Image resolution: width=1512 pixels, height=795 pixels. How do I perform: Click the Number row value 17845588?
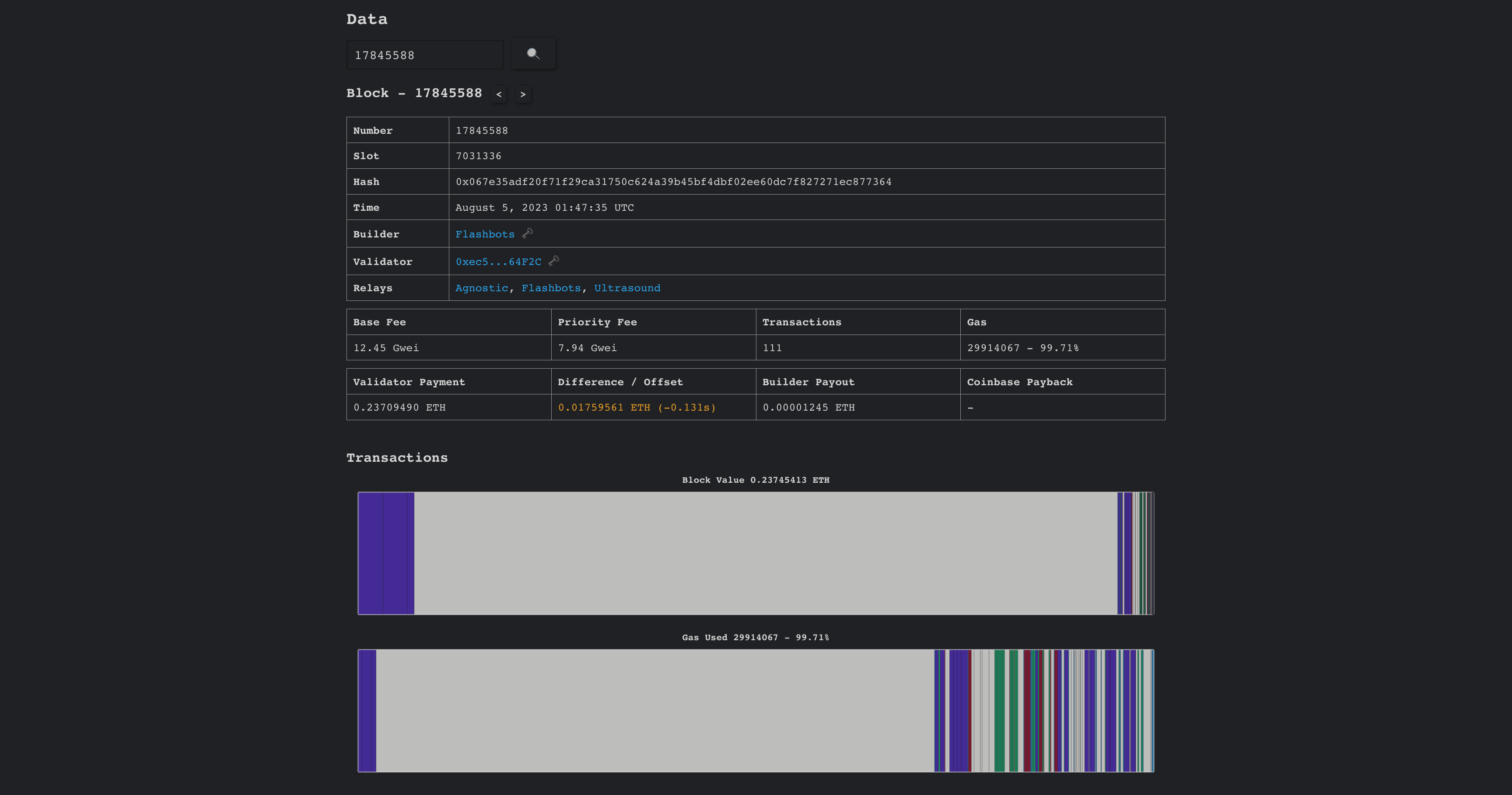click(x=482, y=130)
